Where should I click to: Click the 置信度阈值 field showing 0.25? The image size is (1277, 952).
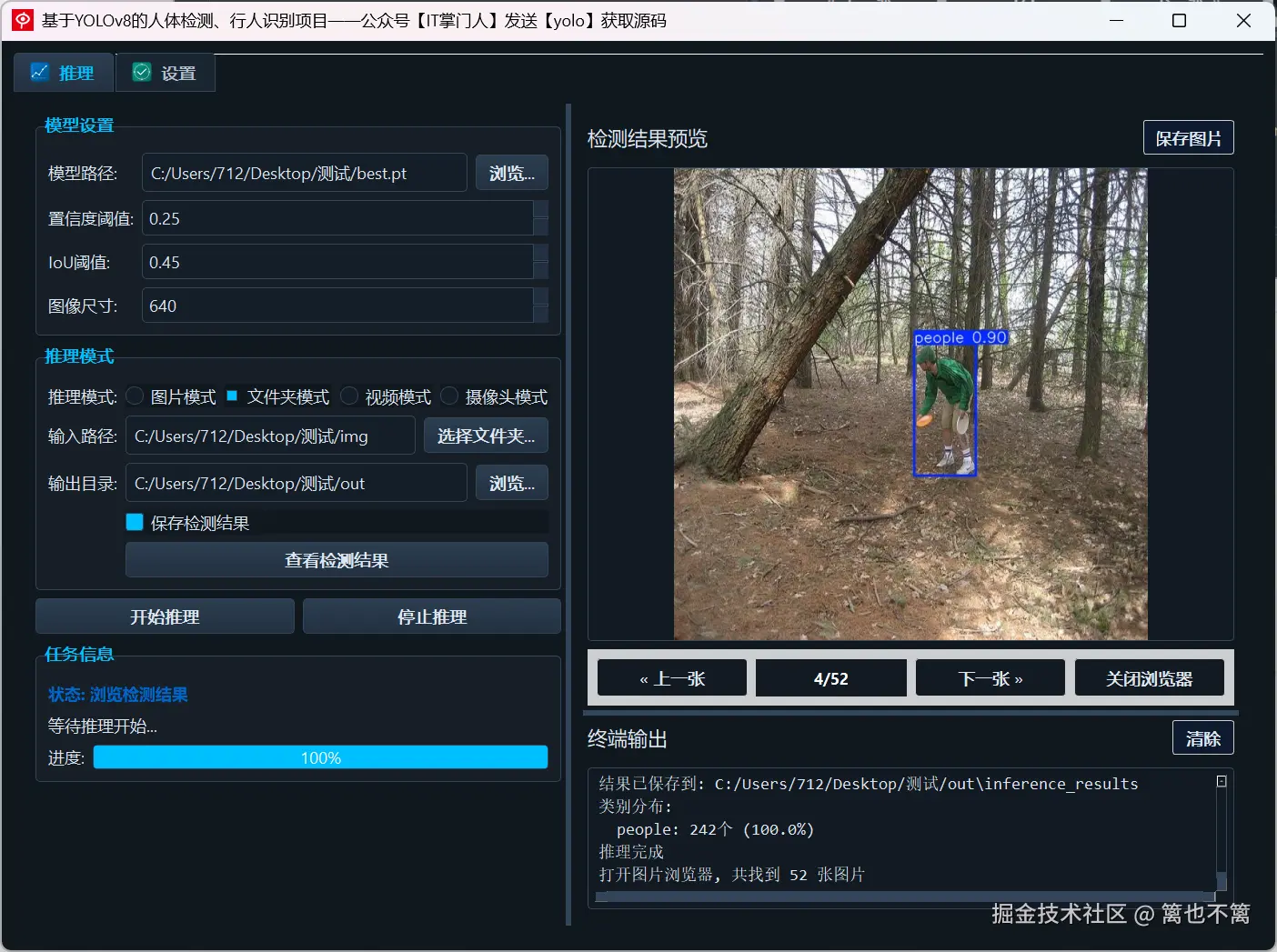[337, 218]
